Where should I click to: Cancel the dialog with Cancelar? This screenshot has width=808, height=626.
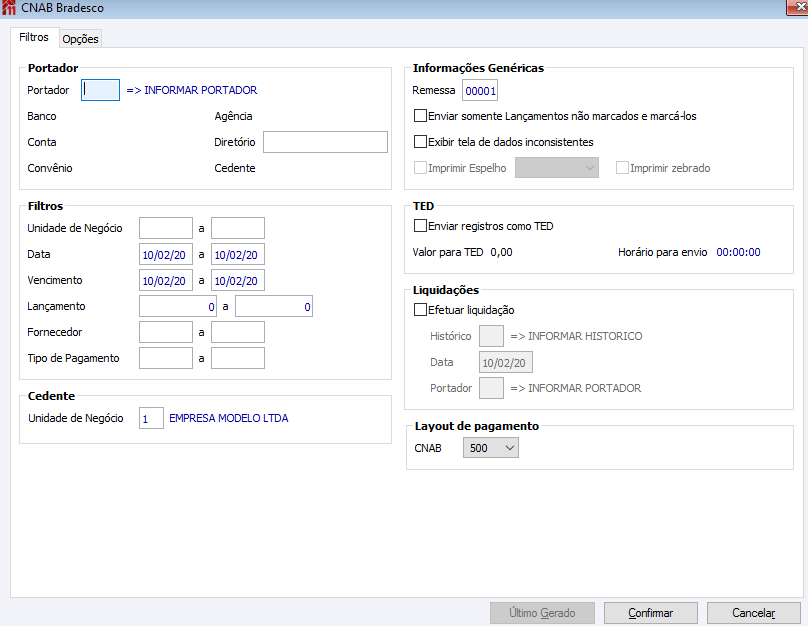(x=754, y=613)
